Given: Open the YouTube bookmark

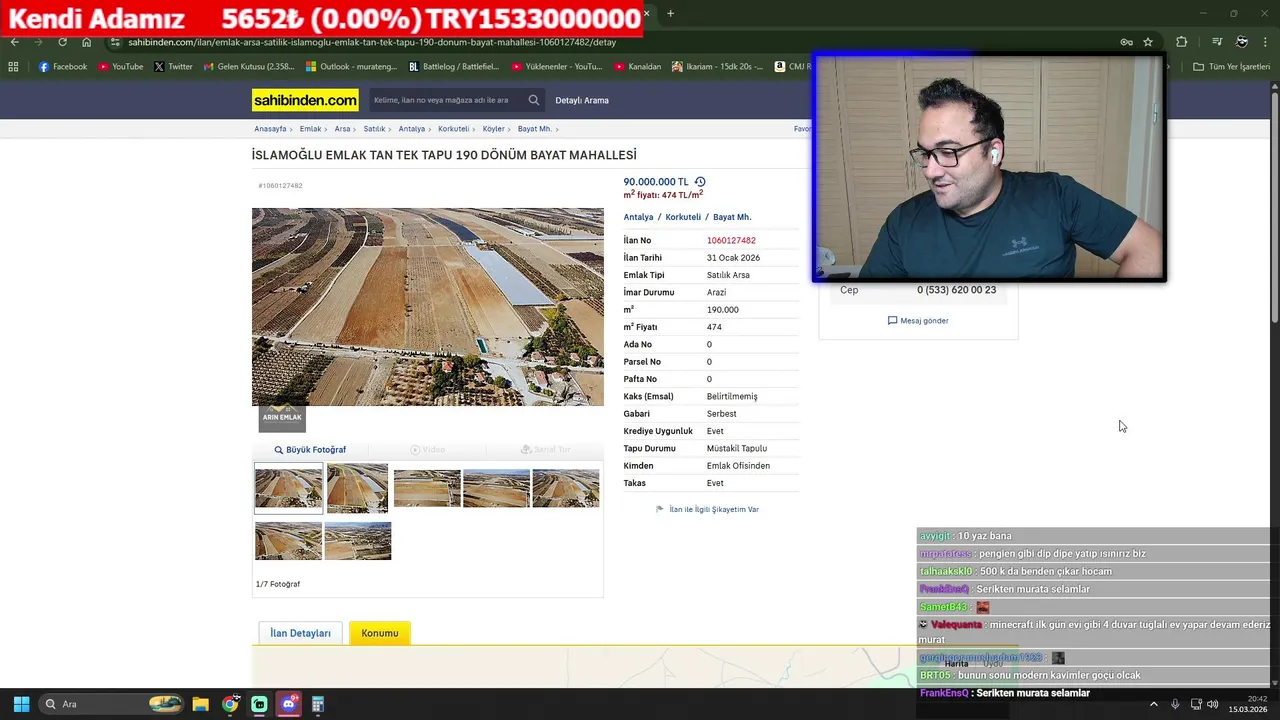Looking at the screenshot, I should (120, 67).
